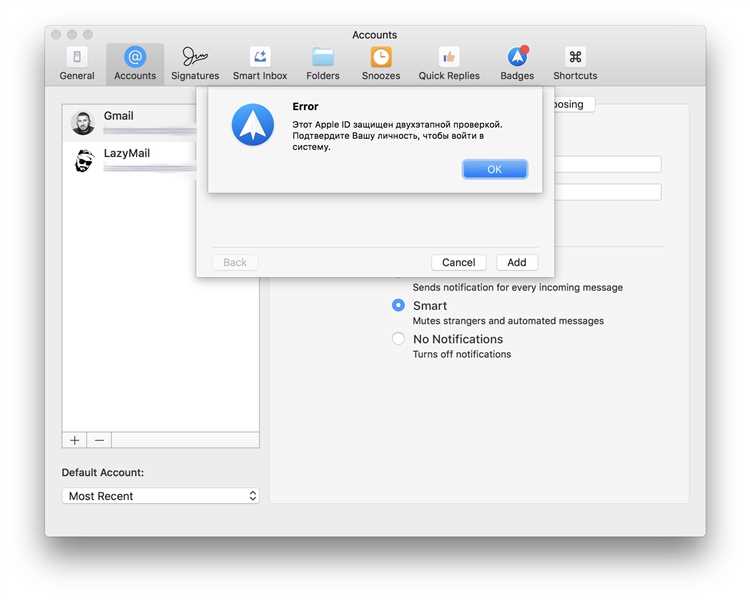Screen dimensions: 750x600
Task: Select the No Notifications option
Action: tap(398, 339)
